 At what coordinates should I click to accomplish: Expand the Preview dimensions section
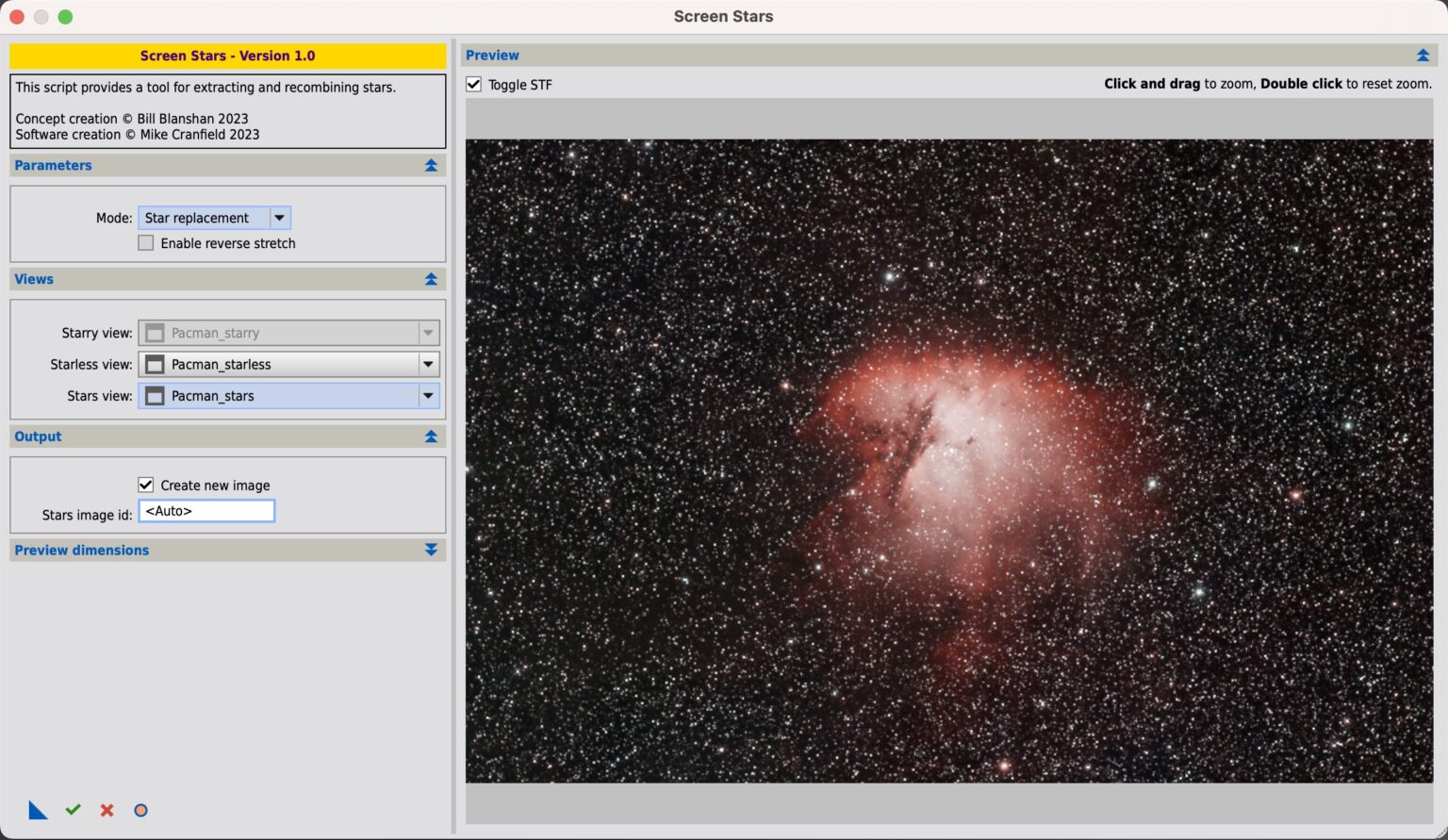[432, 550]
